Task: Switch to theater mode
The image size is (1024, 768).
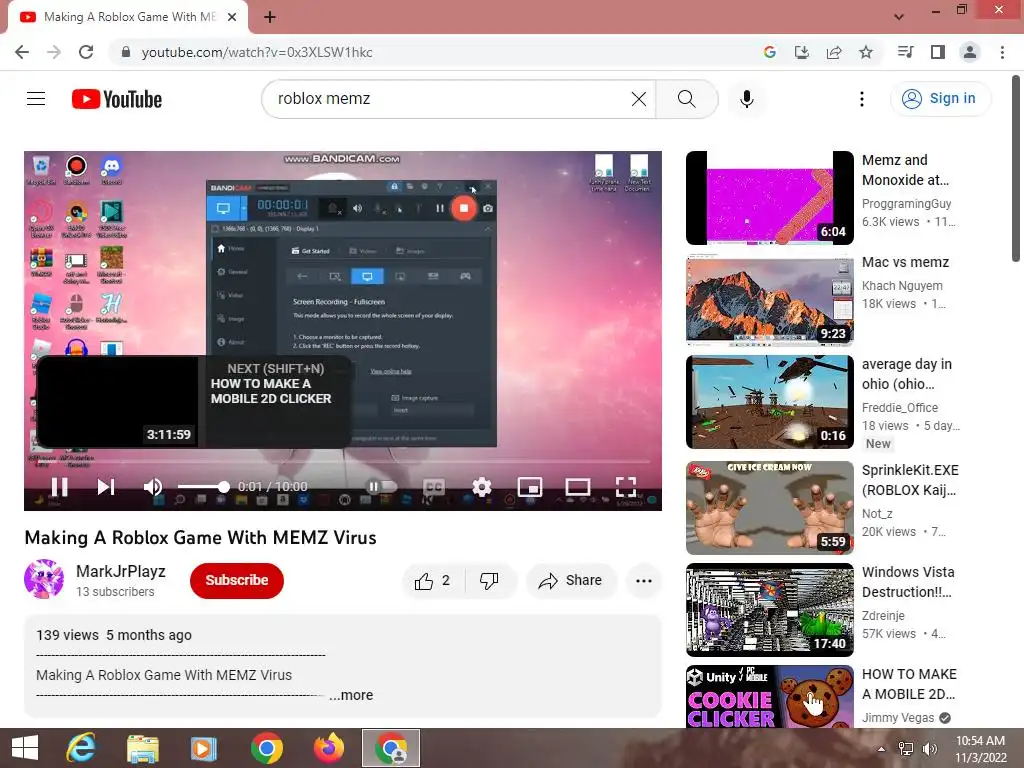Action: pos(578,487)
